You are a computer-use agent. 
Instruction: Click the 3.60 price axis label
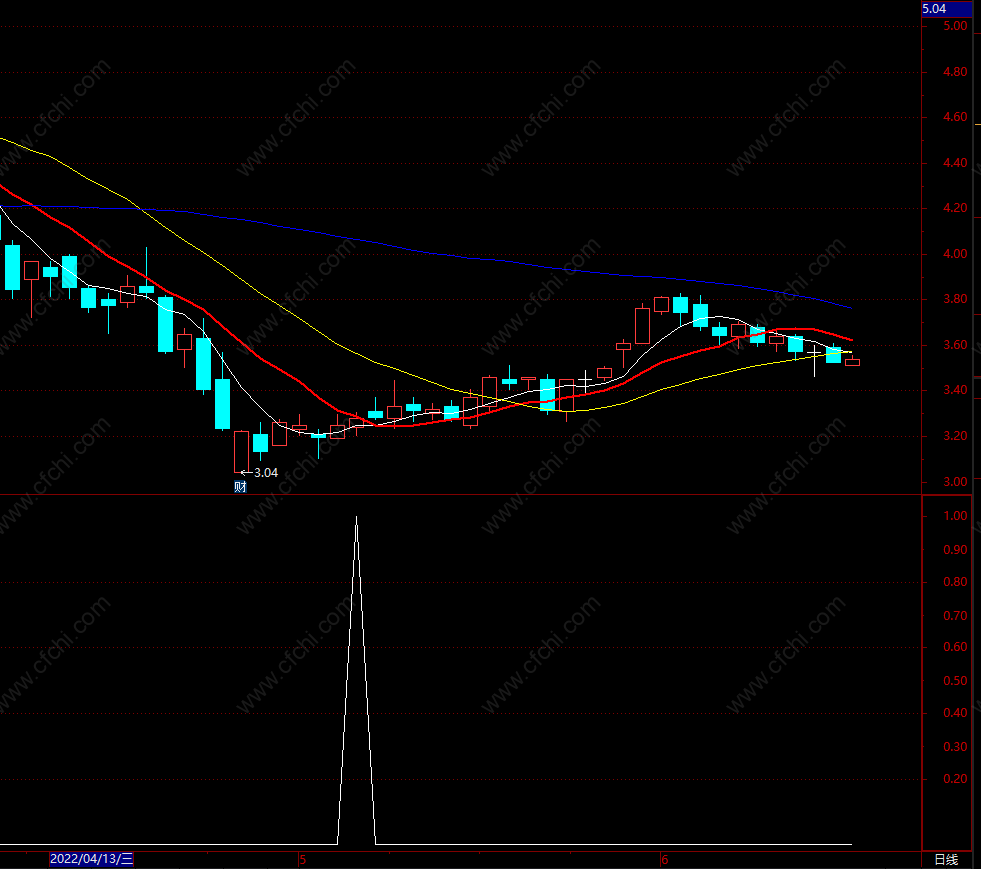955,345
